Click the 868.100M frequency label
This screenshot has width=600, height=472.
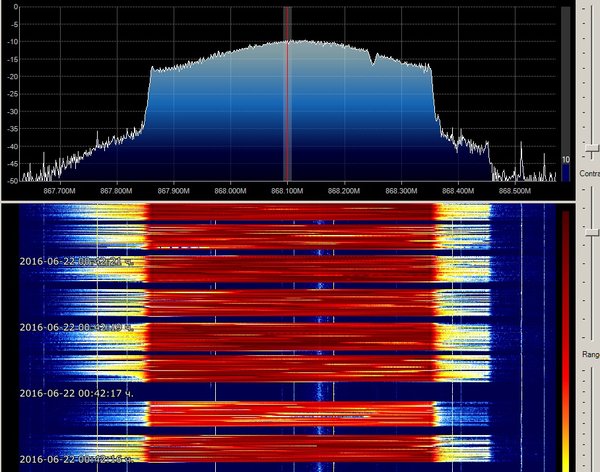point(287,191)
